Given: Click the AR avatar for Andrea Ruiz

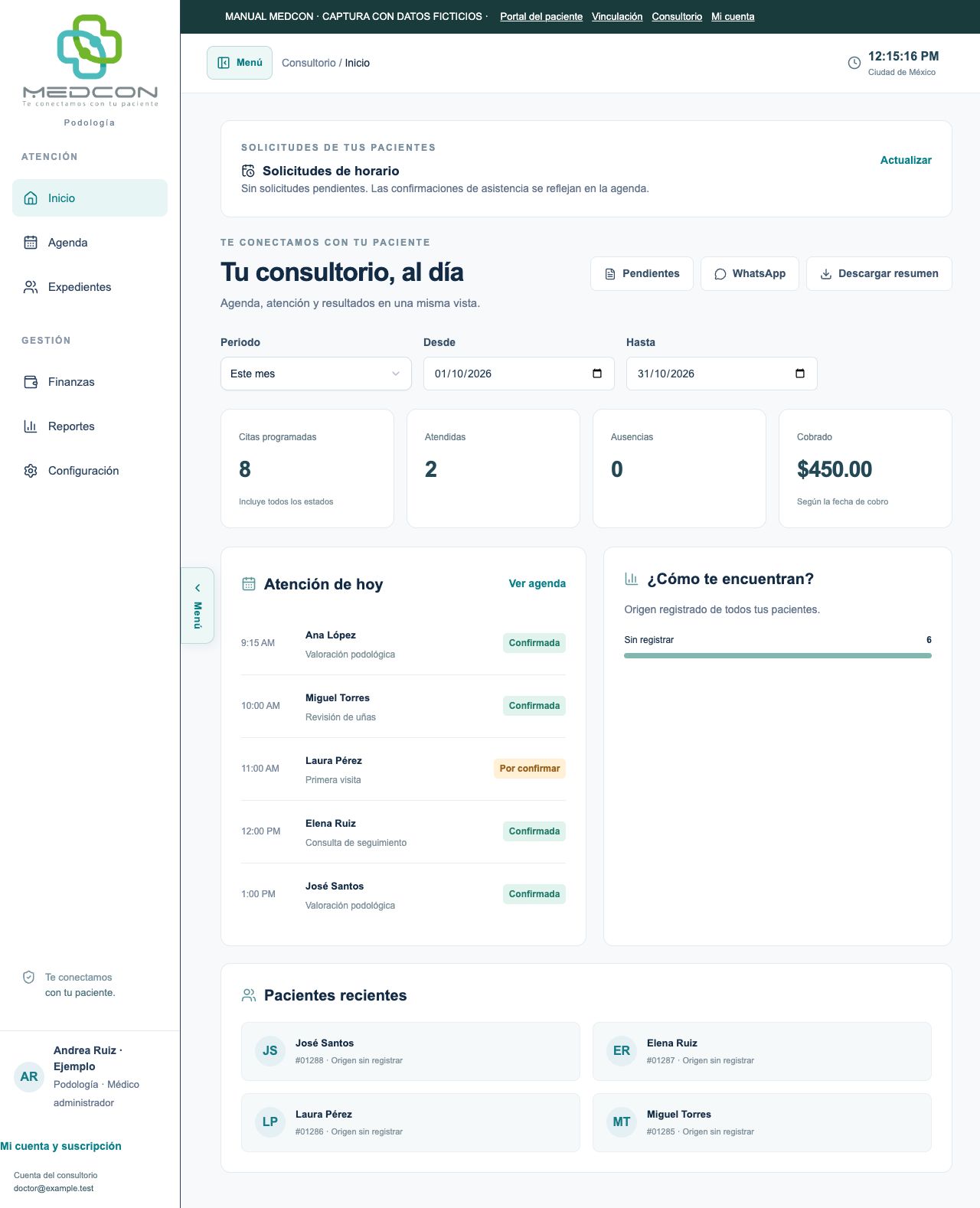Looking at the screenshot, I should point(29,1077).
